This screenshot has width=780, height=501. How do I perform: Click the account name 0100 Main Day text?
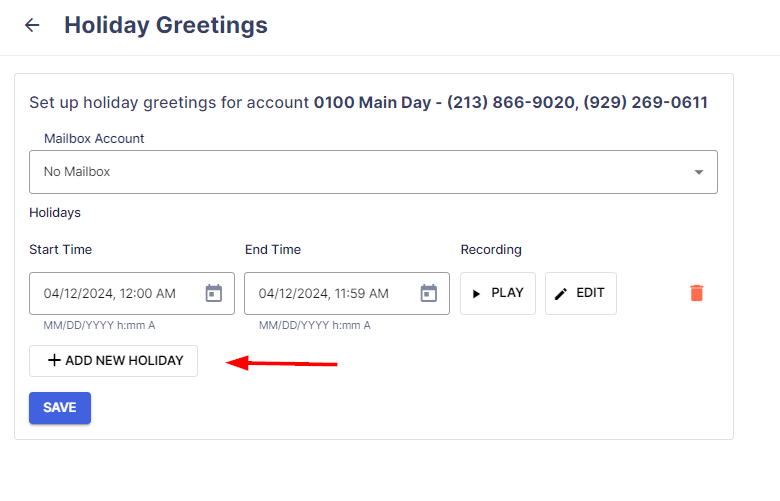pyautogui.click(x=373, y=102)
